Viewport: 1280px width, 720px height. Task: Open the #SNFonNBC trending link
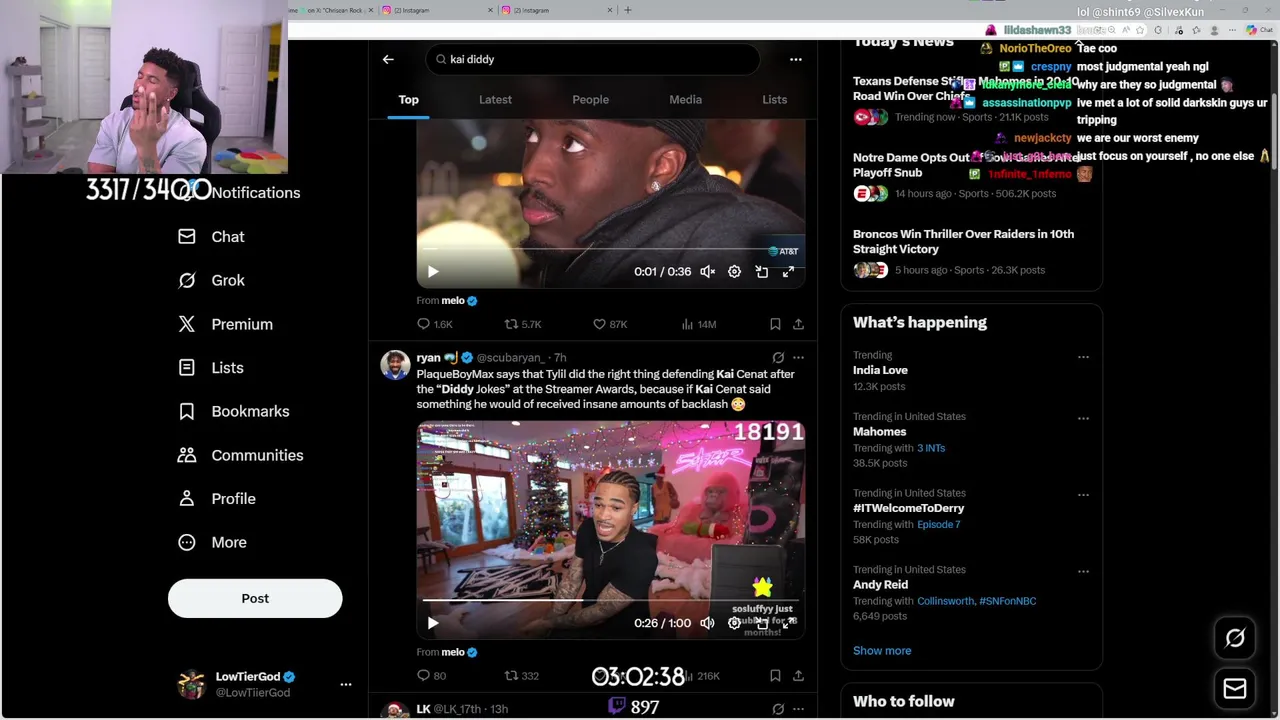(x=1008, y=601)
